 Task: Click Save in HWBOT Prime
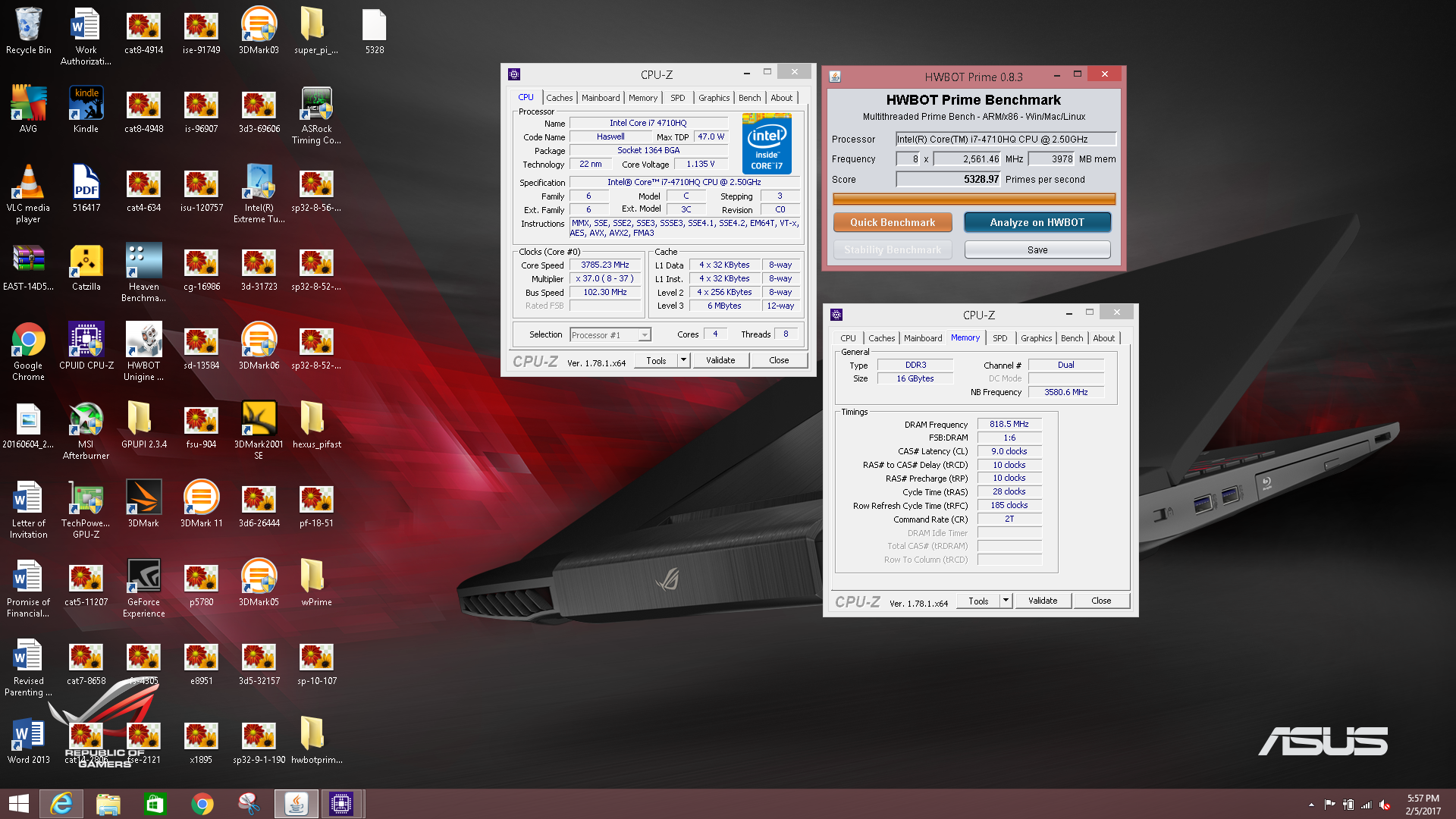click(1037, 249)
